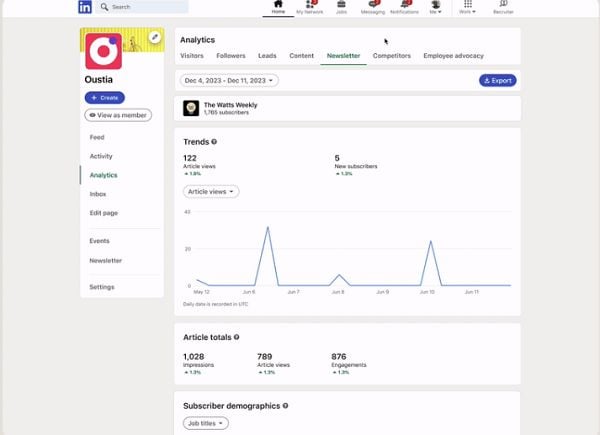Switch to Leads tab
The image size is (600, 435).
[267, 56]
